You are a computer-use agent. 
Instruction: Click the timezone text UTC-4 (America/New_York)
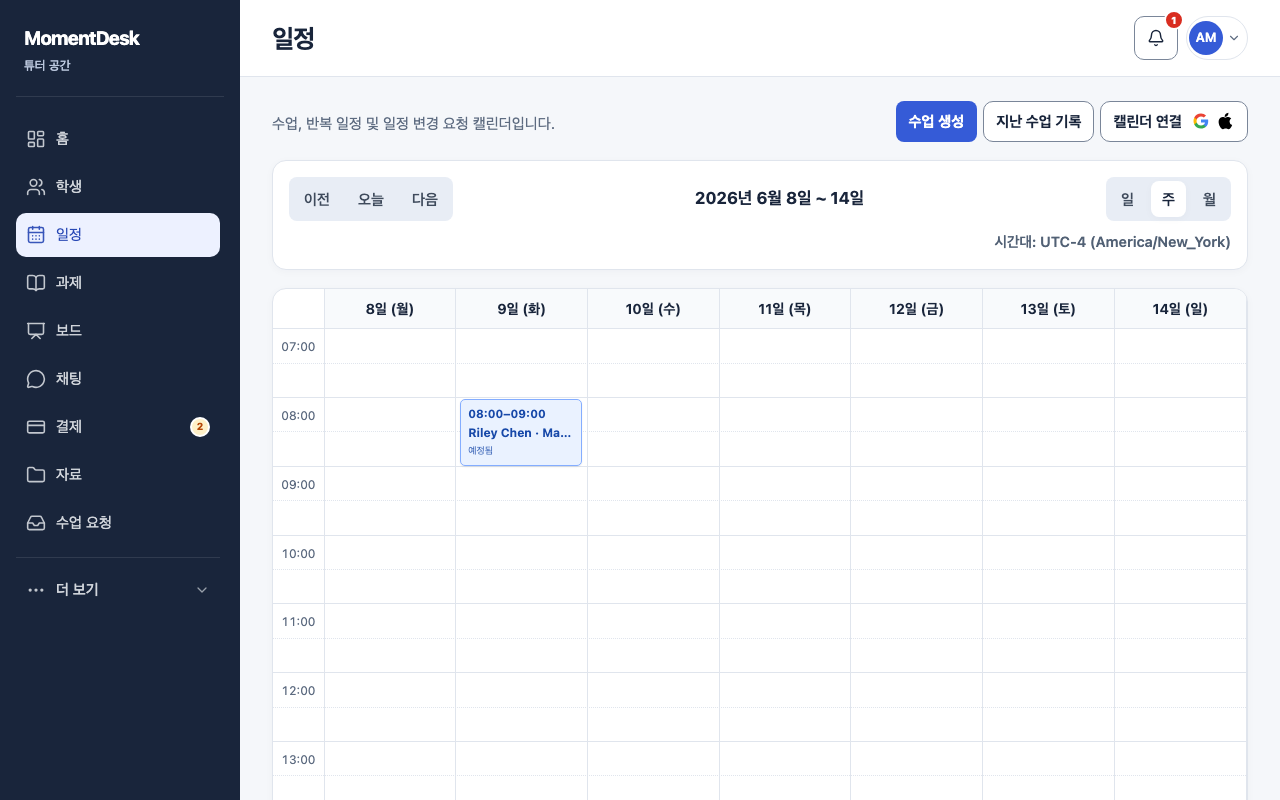(1135, 242)
